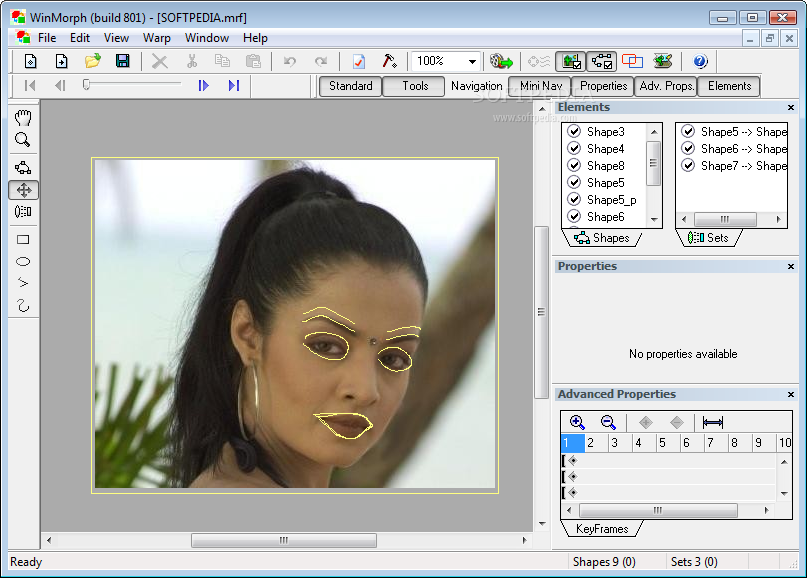Viewport: 807px width, 578px height.
Task: Click the Cut scissors icon
Action: (x=192, y=61)
